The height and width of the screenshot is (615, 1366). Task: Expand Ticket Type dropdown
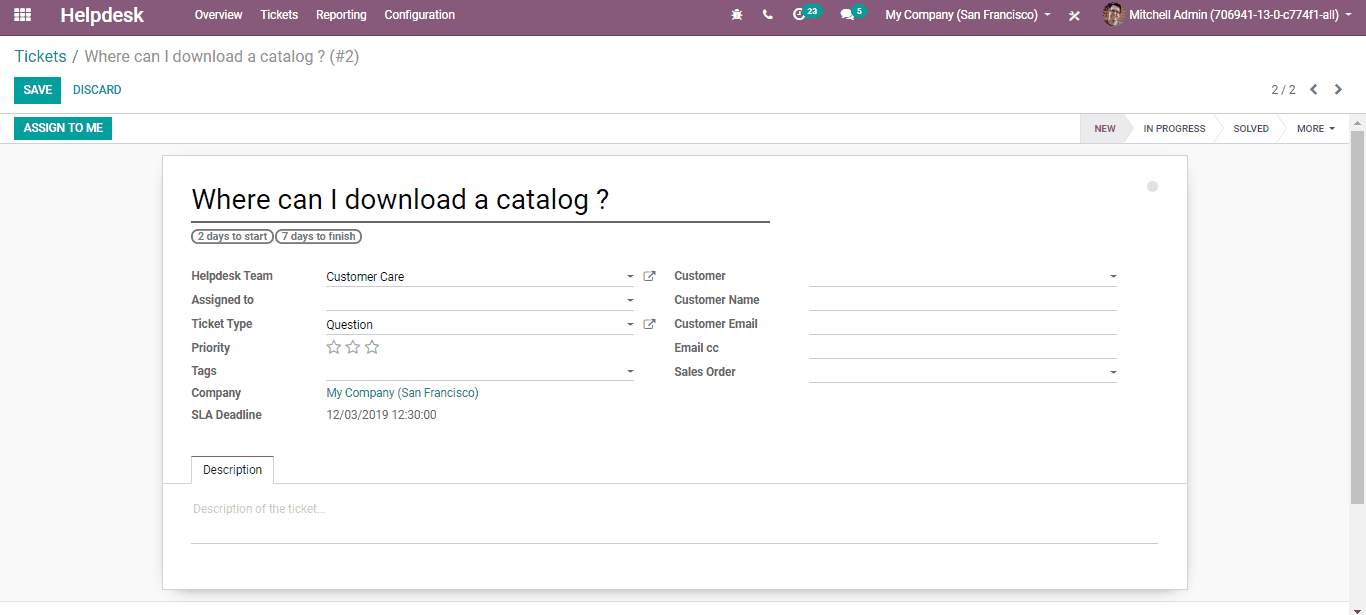click(x=630, y=325)
